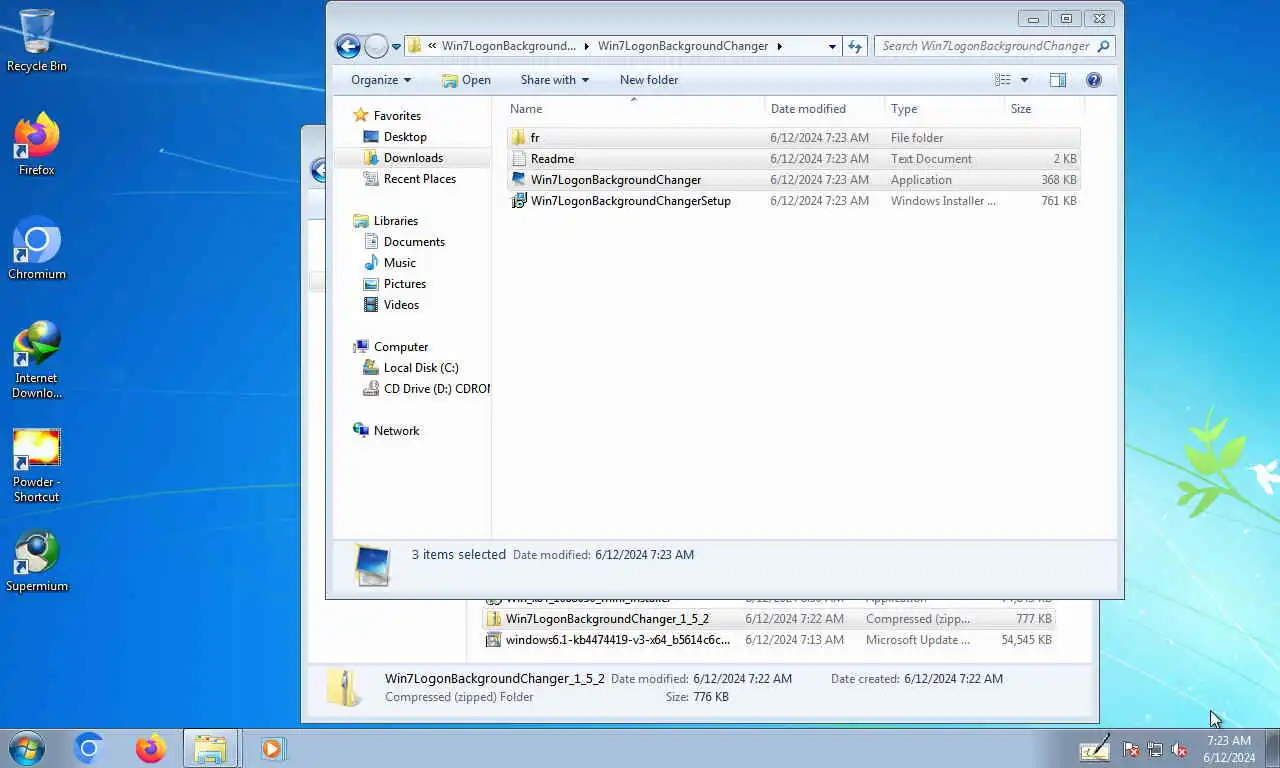
Task: Click the zipped folder thumbnail in back window details
Action: (345, 688)
